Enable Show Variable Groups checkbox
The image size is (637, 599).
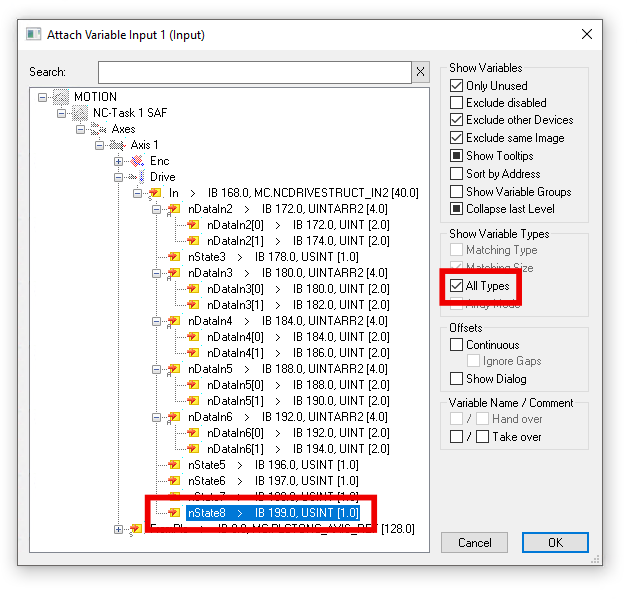(x=456, y=191)
